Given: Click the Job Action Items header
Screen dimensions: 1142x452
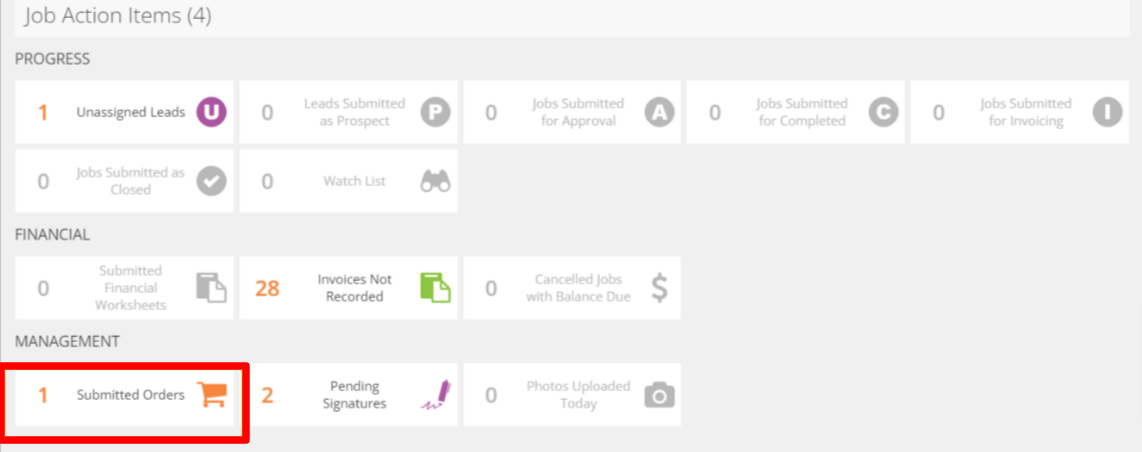Looking at the screenshot, I should pyautogui.click(x=118, y=16).
